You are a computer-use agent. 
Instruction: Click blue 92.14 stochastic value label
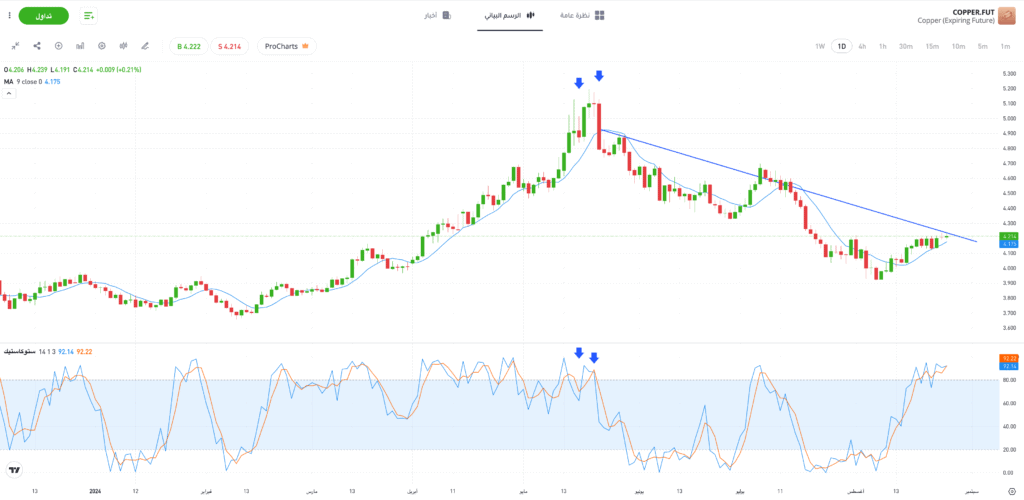pyautogui.click(x=1008, y=367)
